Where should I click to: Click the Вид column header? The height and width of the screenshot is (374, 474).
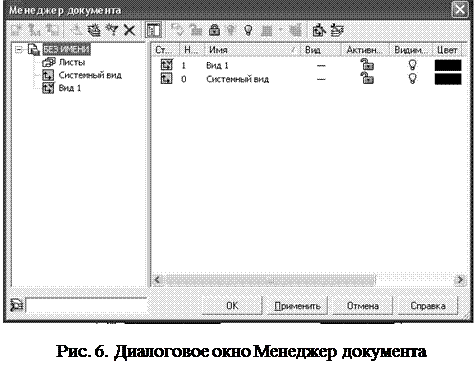[321, 50]
